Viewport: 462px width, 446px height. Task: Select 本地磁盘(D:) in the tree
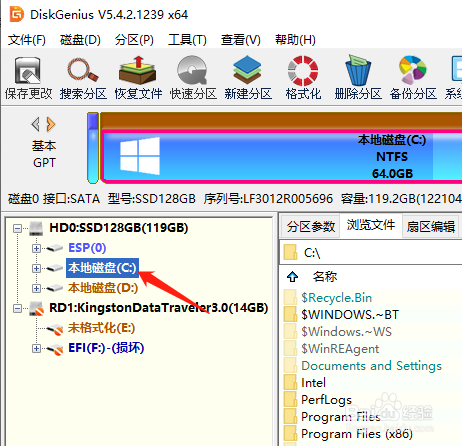(103, 288)
